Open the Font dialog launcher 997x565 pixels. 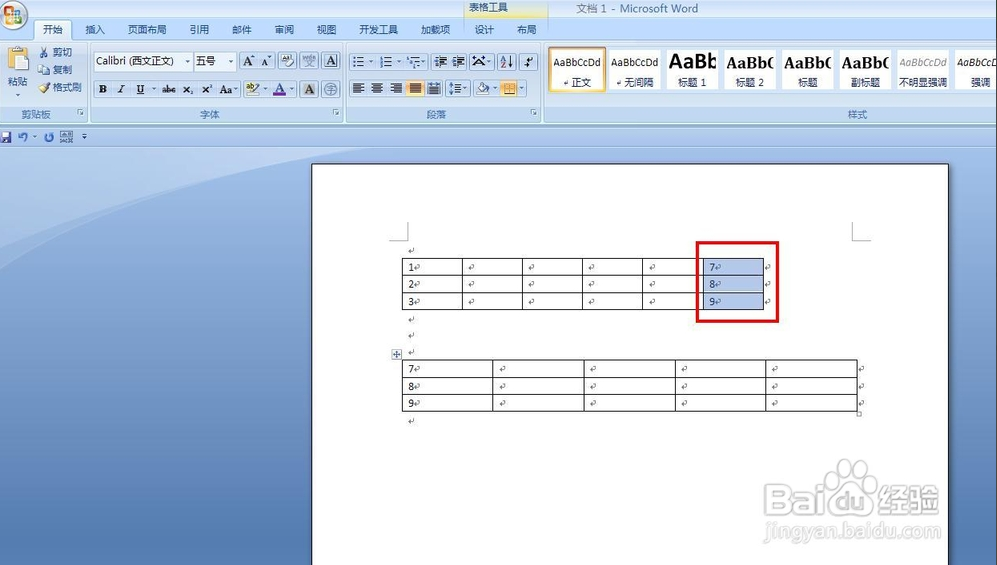click(x=336, y=113)
